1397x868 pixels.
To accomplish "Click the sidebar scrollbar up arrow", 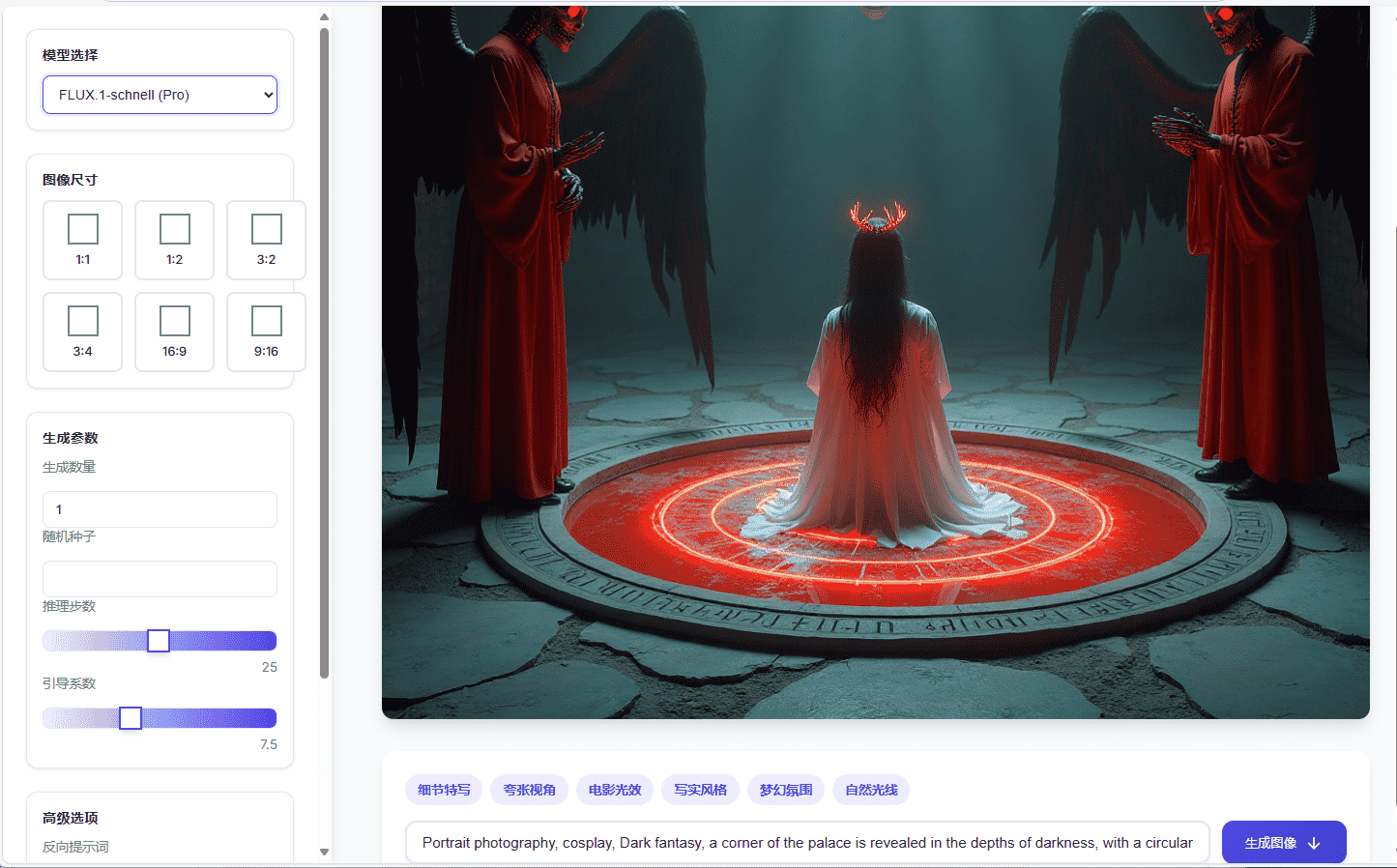I will 324,16.
